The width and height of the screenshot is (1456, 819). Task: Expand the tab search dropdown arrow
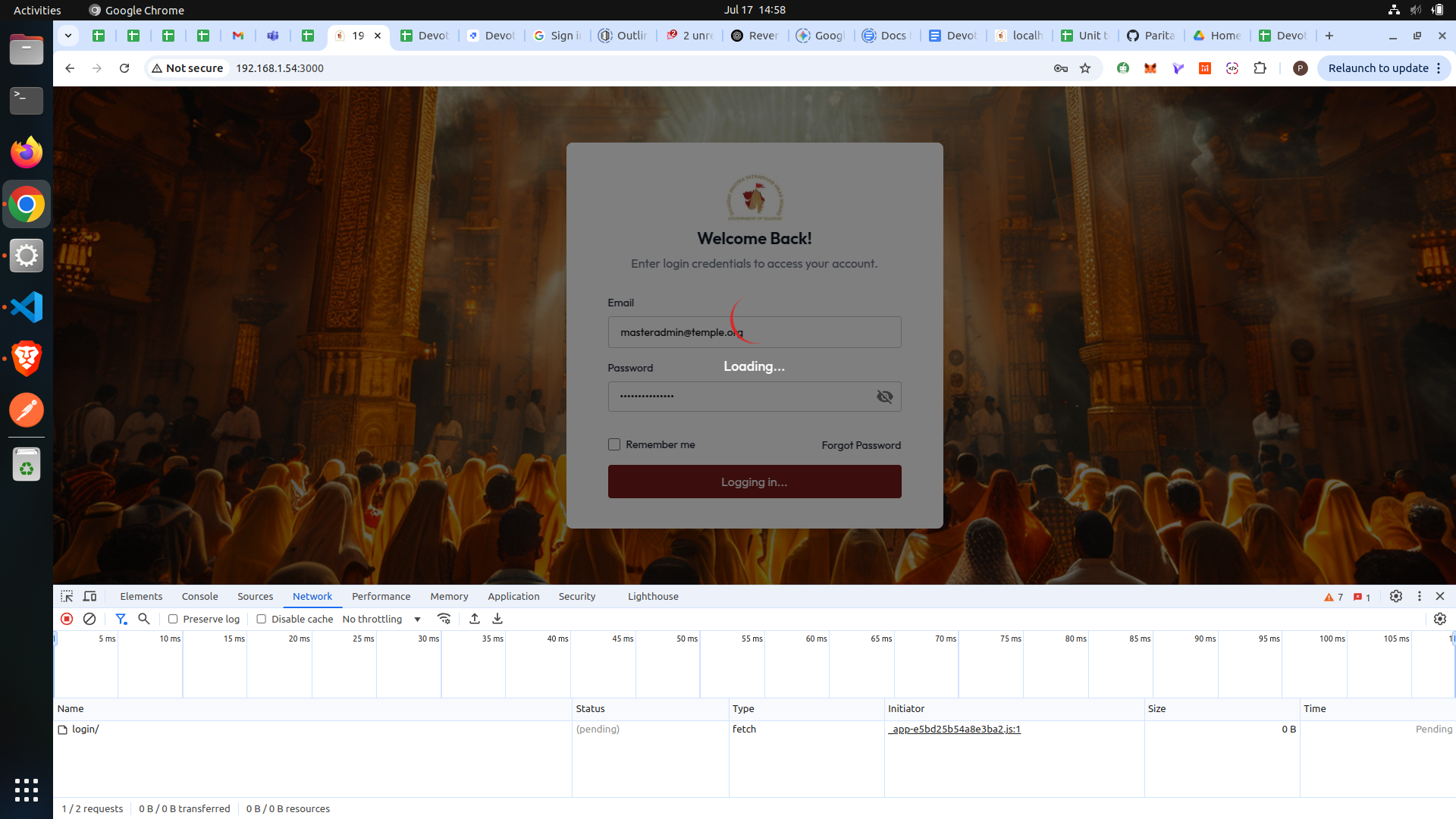(68, 36)
